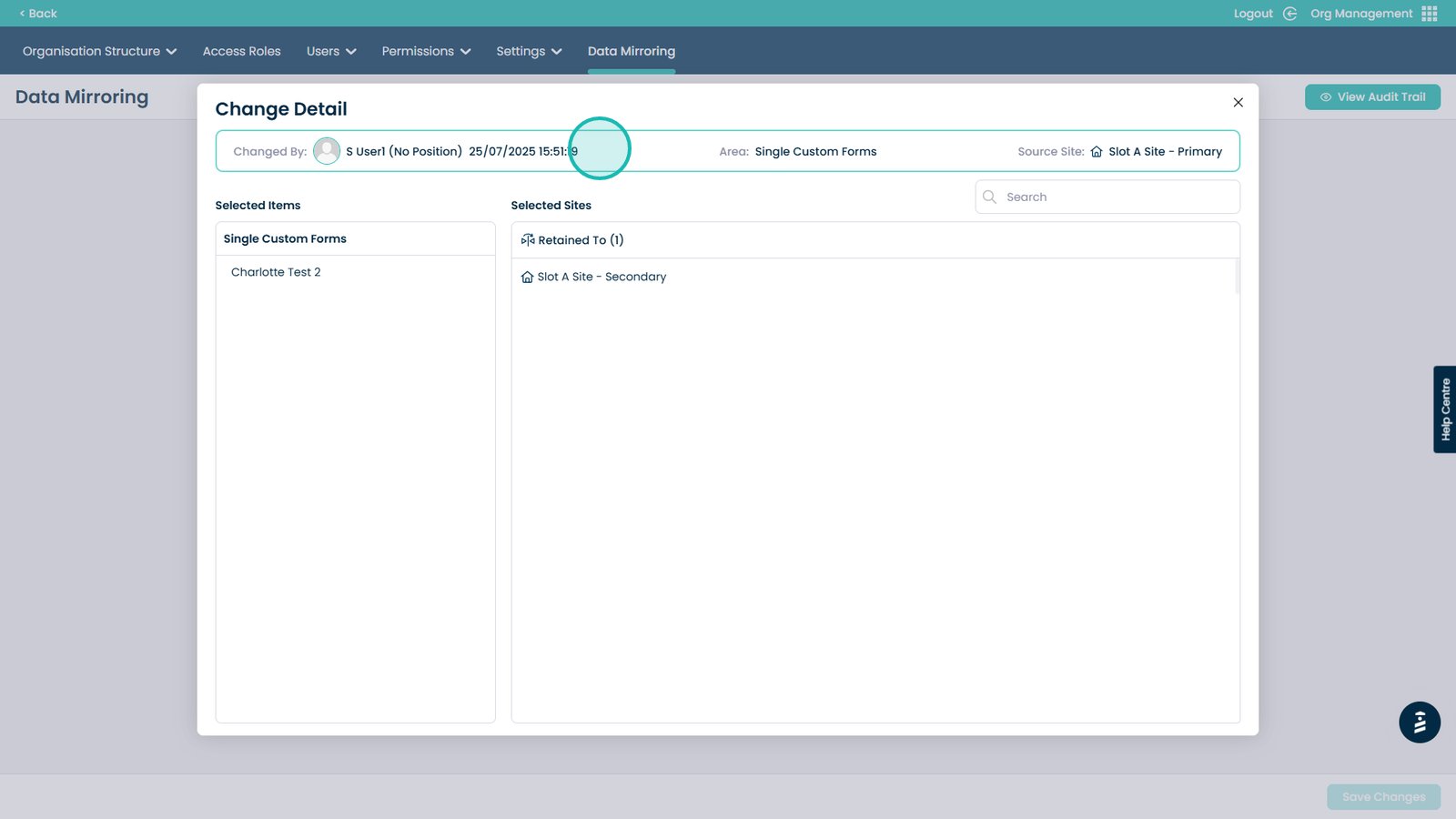Close the Change Detail dialog
1456x819 pixels.
coord(1238,103)
